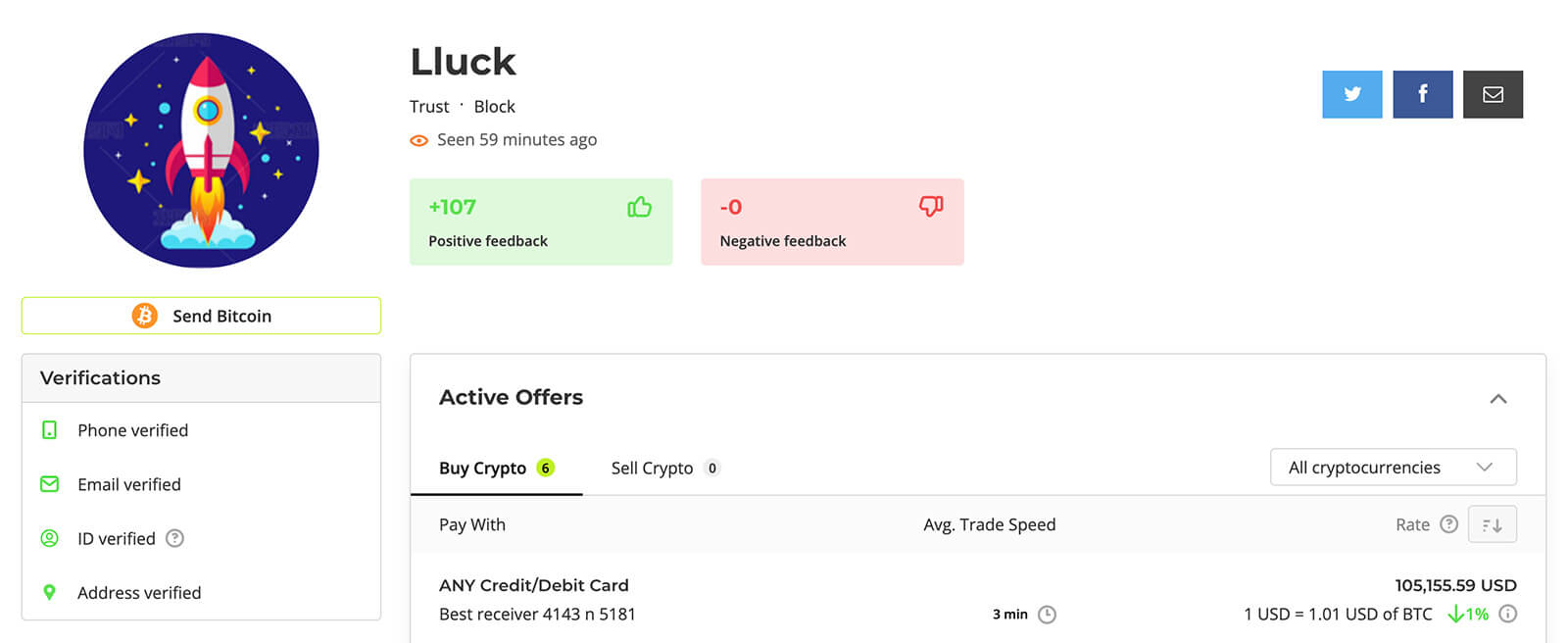Click the rate info icon beside 1%
The width and height of the screenshot is (1568, 643).
click(x=1508, y=614)
